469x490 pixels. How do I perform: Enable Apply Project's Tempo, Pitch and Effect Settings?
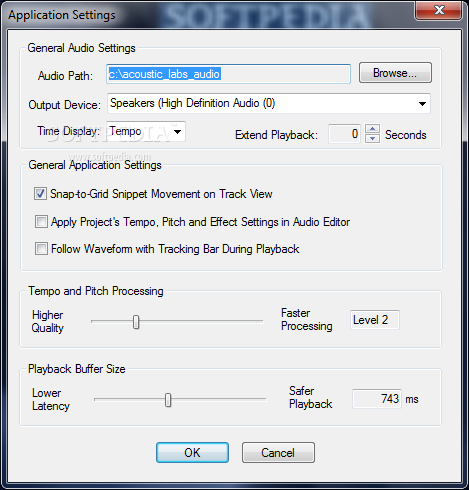tap(41, 222)
